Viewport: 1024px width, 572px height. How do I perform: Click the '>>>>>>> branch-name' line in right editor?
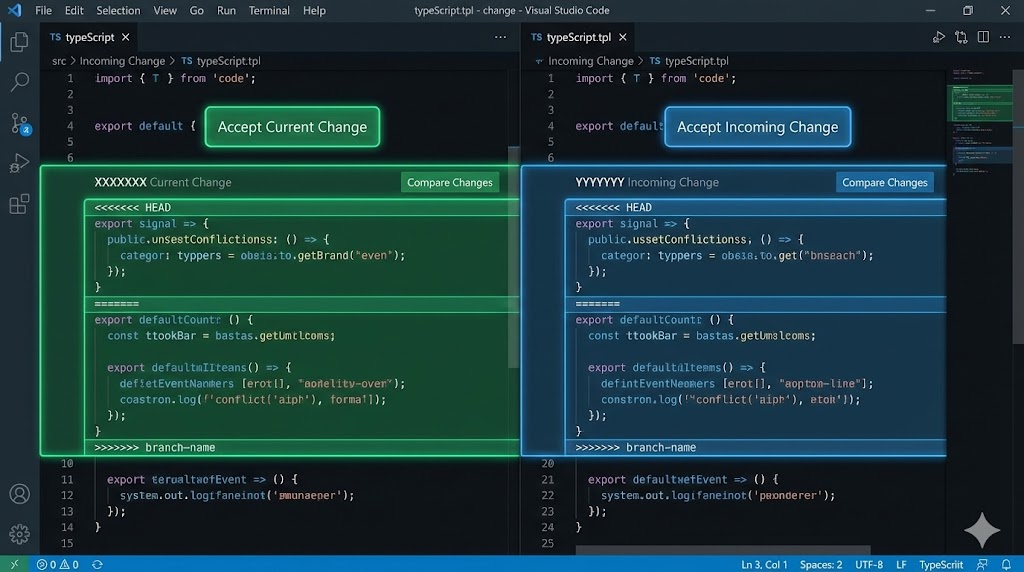click(x=635, y=447)
